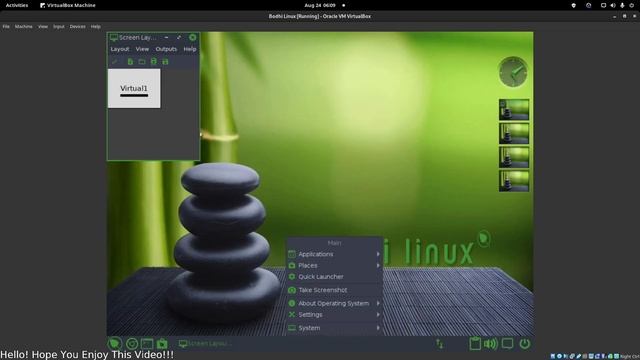Switch to second virtual desktop thumbnail
This screenshot has height=360, width=640.
(x=513, y=133)
